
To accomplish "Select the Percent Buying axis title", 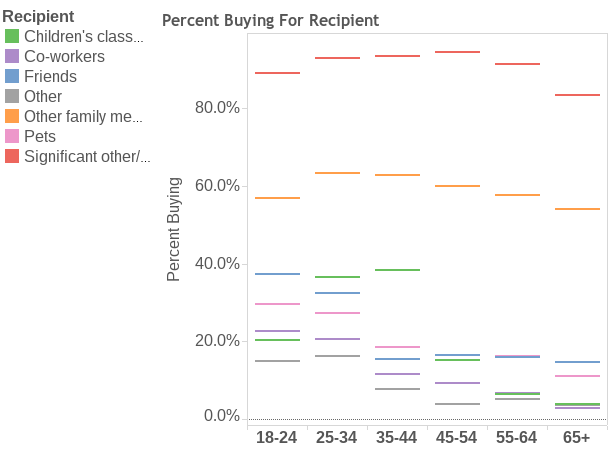I will [173, 229].
